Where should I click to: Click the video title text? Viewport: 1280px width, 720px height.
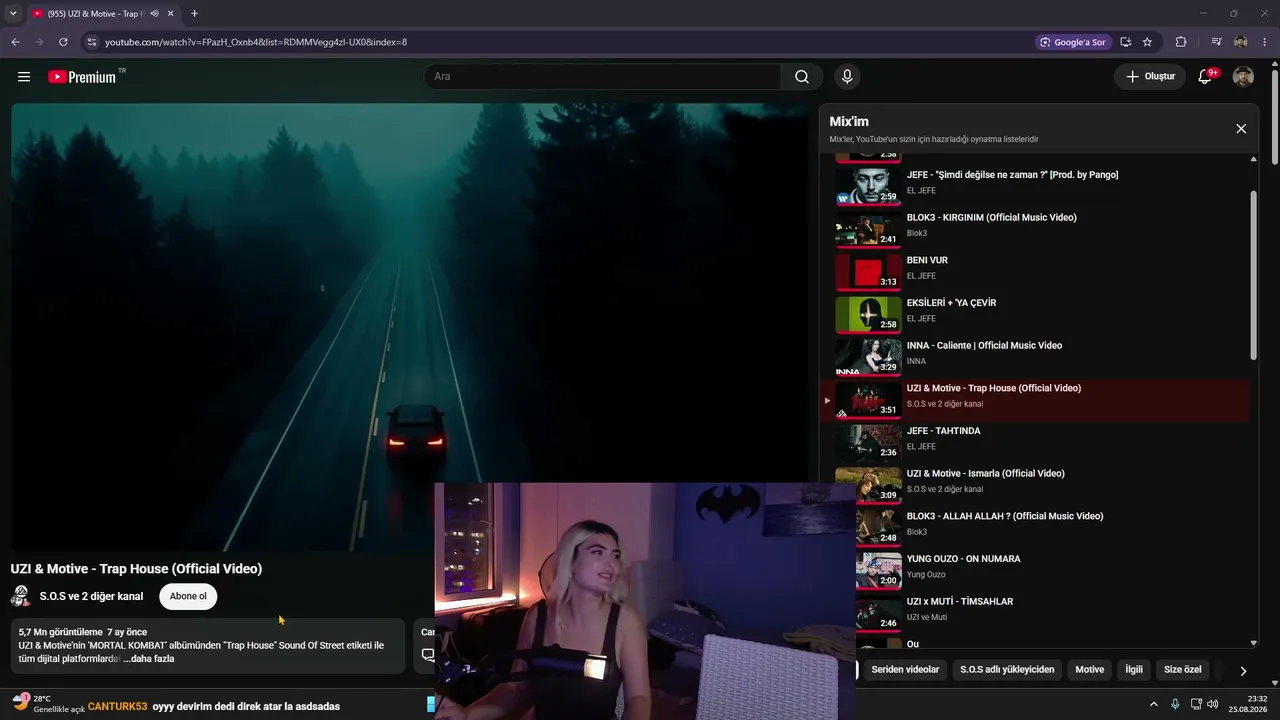tap(136, 569)
